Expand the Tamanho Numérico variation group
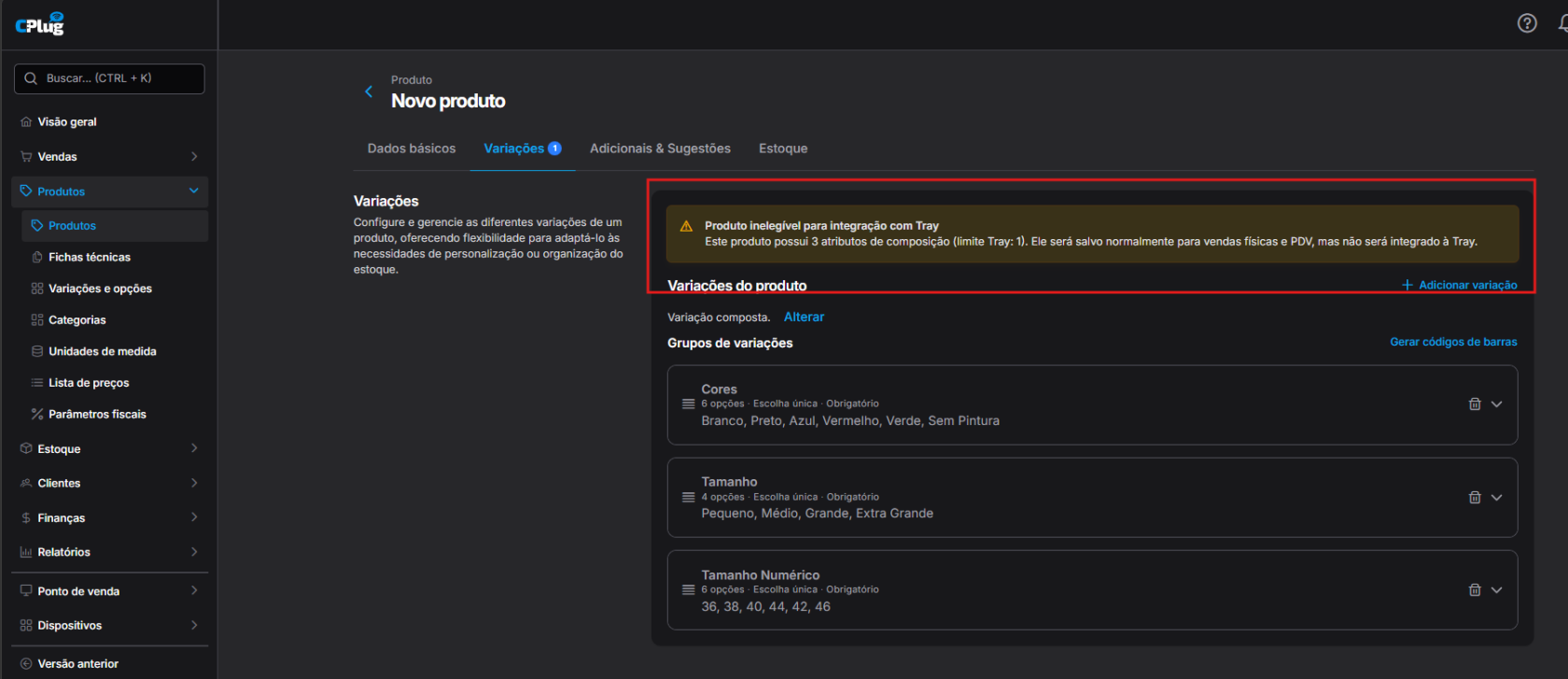This screenshot has height=679, width=1568. [x=1497, y=590]
